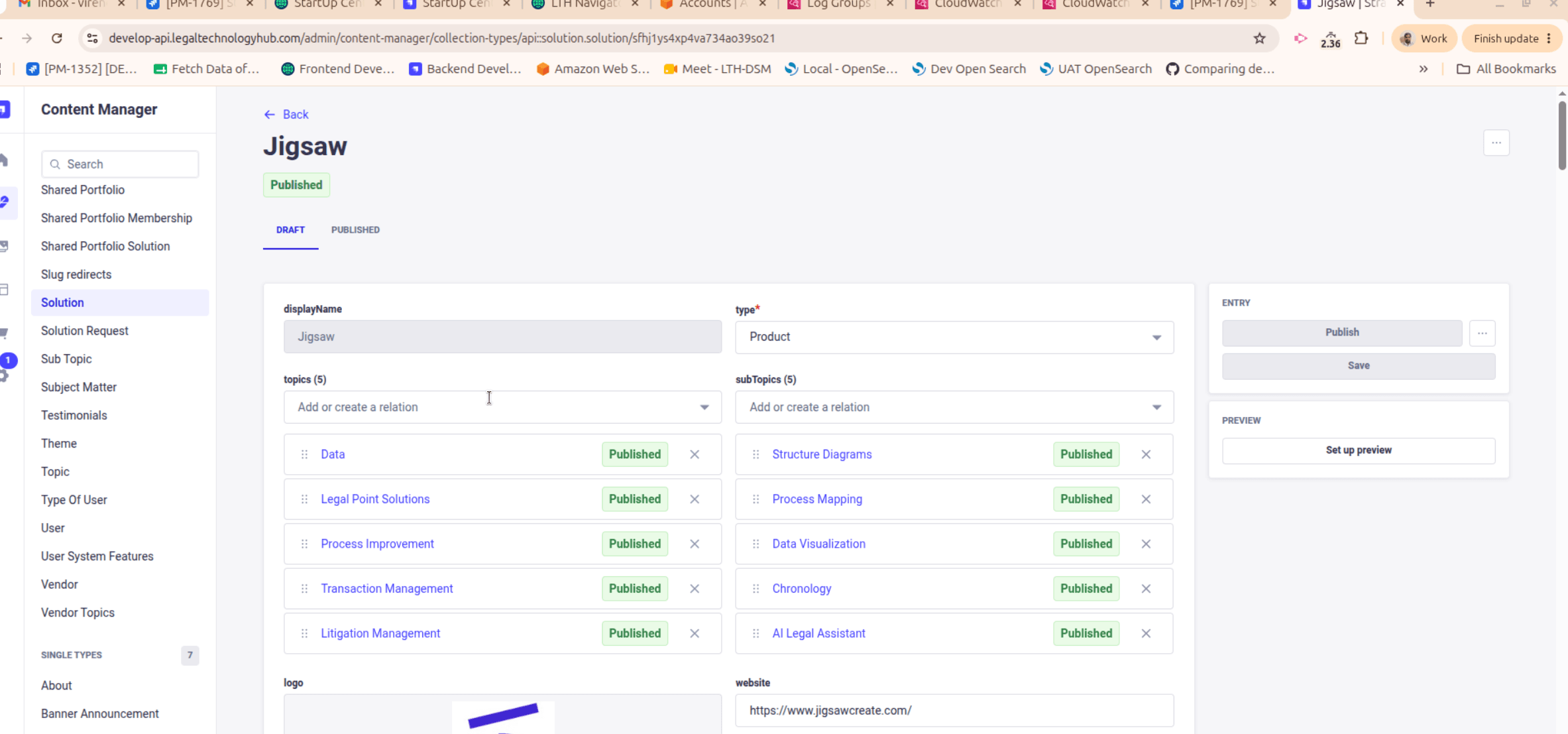Remove the Process Improvement topic
This screenshot has height=734, width=1568.
695,544
